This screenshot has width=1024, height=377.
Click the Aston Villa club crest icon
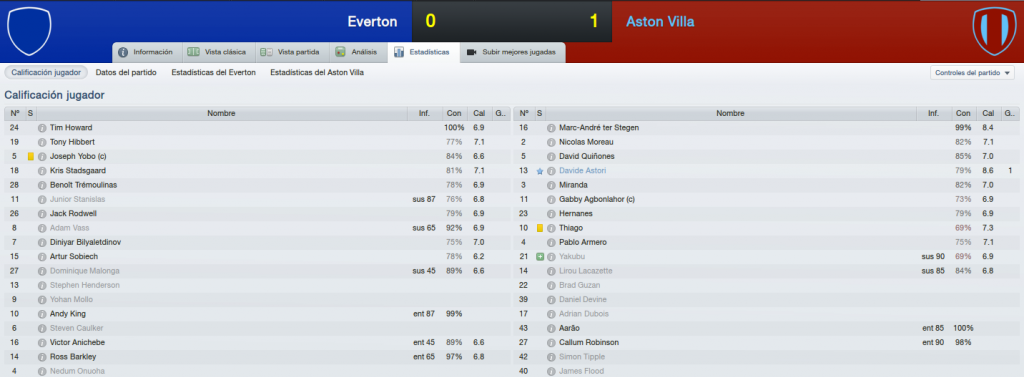pyautogui.click(x=994, y=31)
